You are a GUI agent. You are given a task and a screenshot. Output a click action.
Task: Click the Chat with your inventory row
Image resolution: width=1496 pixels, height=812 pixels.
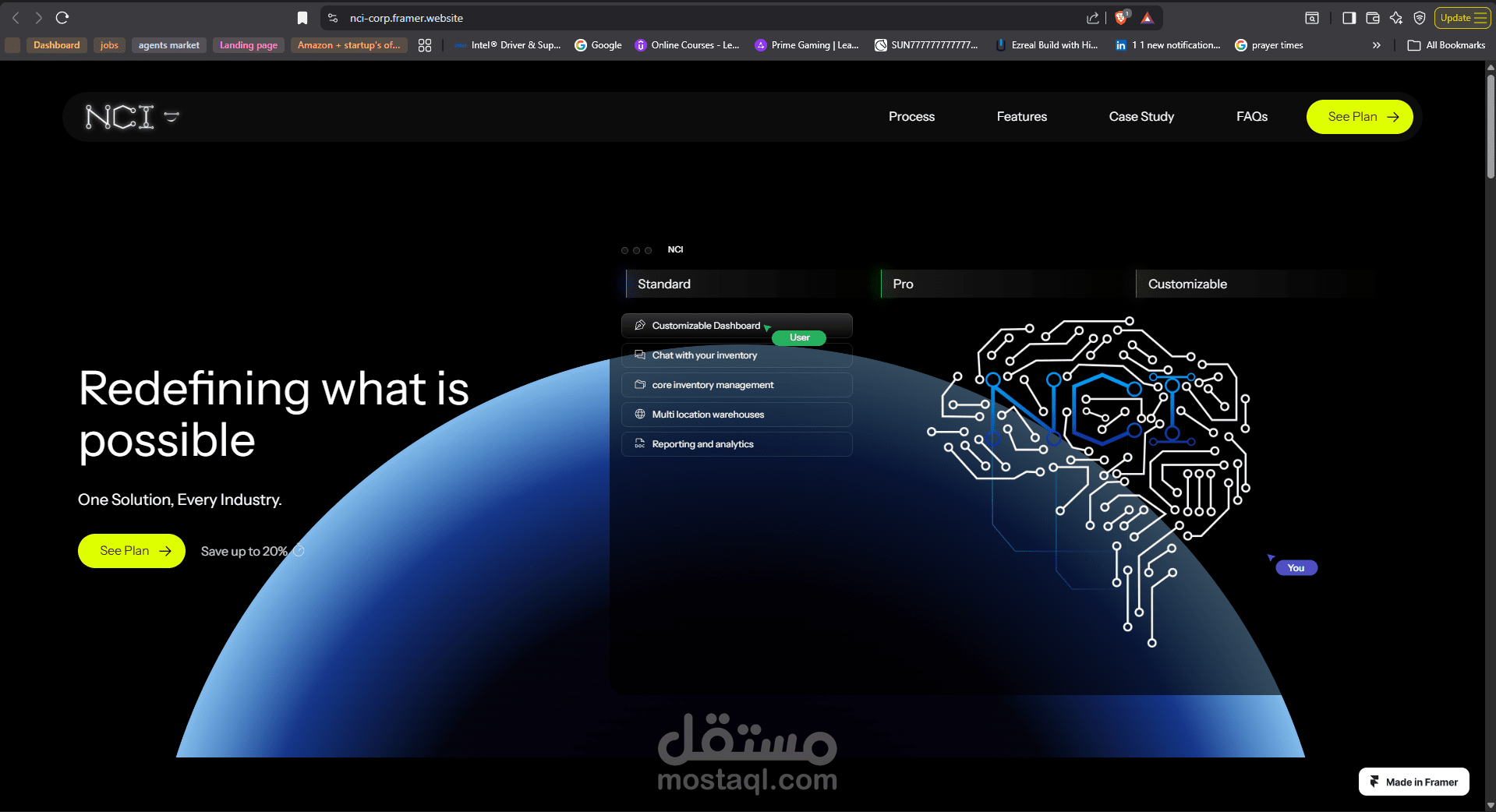click(737, 355)
